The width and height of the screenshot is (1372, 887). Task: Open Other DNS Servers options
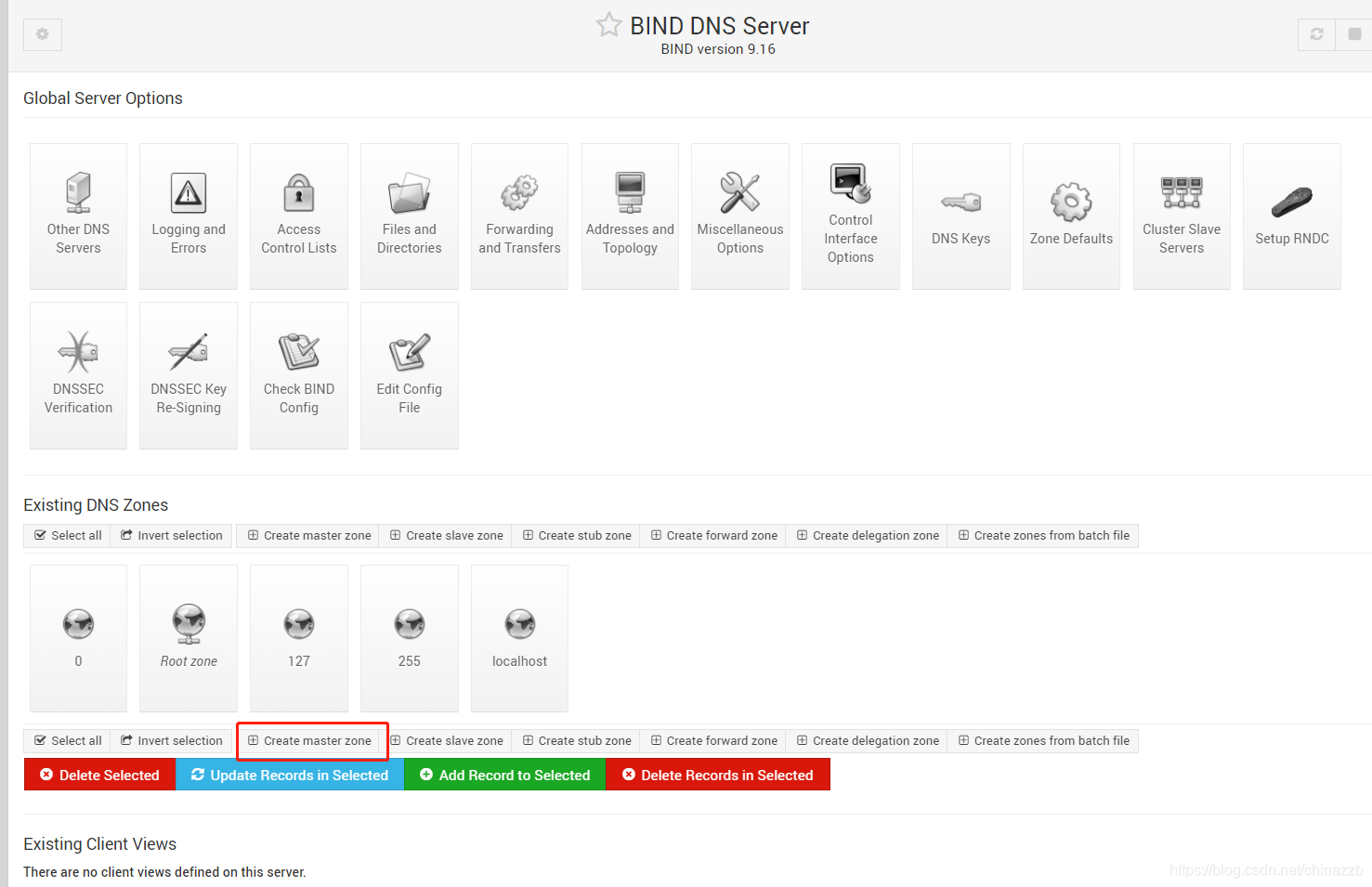click(78, 216)
